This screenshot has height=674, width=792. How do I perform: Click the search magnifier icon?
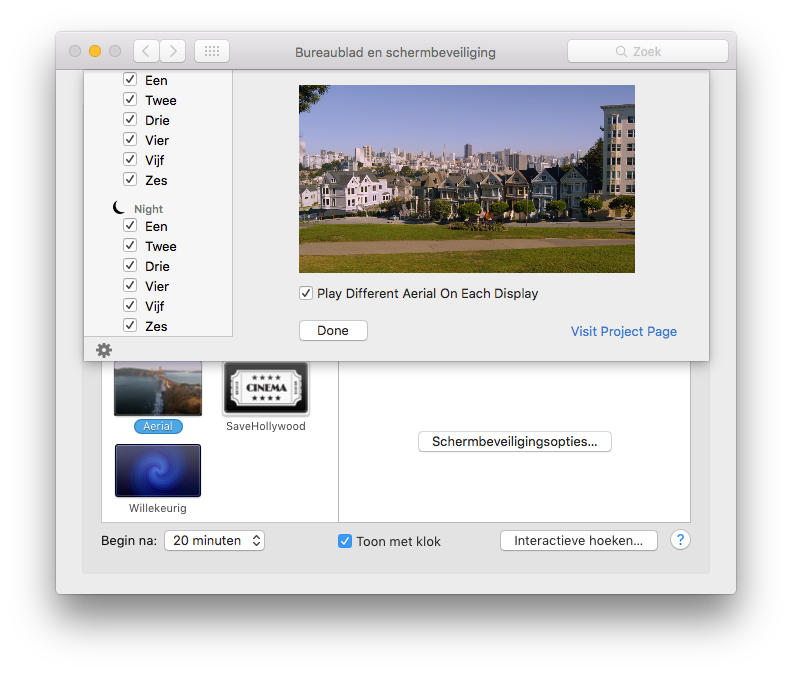point(621,52)
